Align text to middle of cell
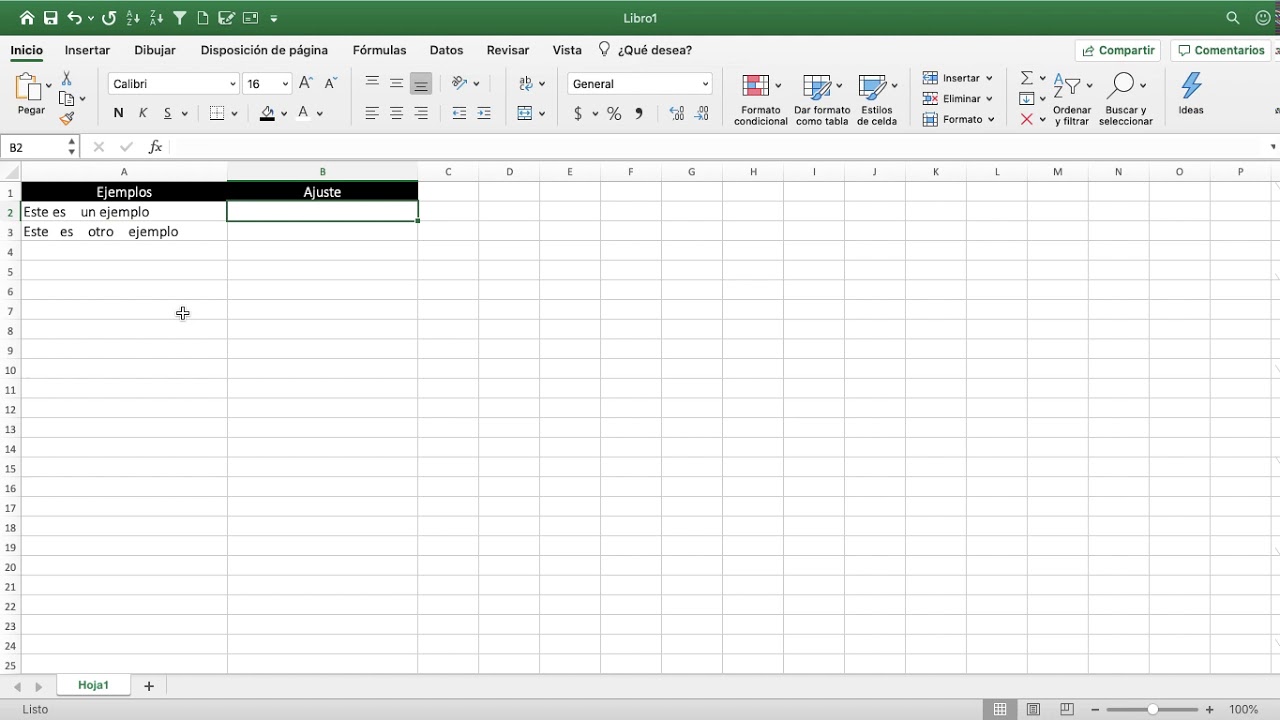Image resolution: width=1280 pixels, height=720 pixels. (397, 83)
